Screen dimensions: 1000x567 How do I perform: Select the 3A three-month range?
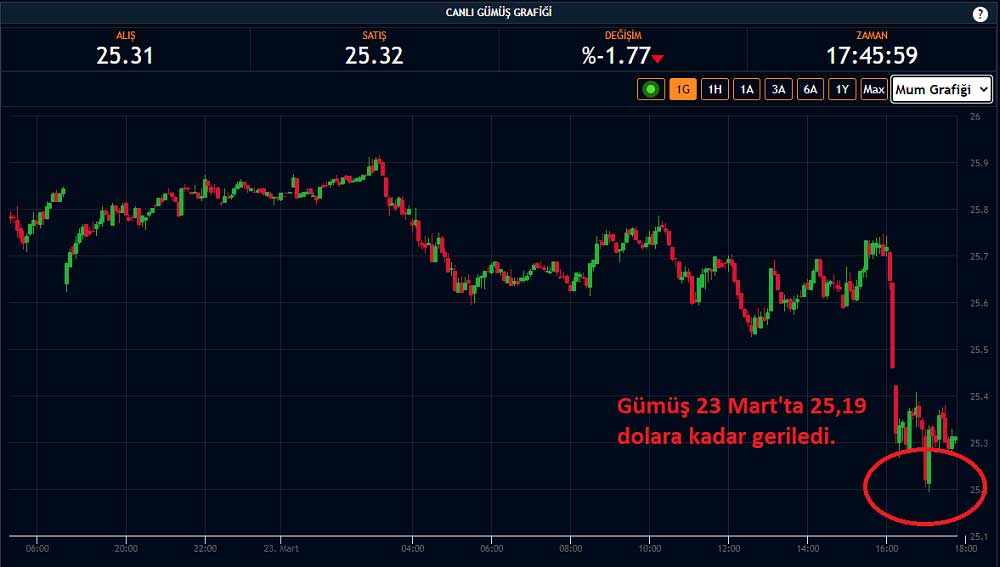(x=779, y=89)
